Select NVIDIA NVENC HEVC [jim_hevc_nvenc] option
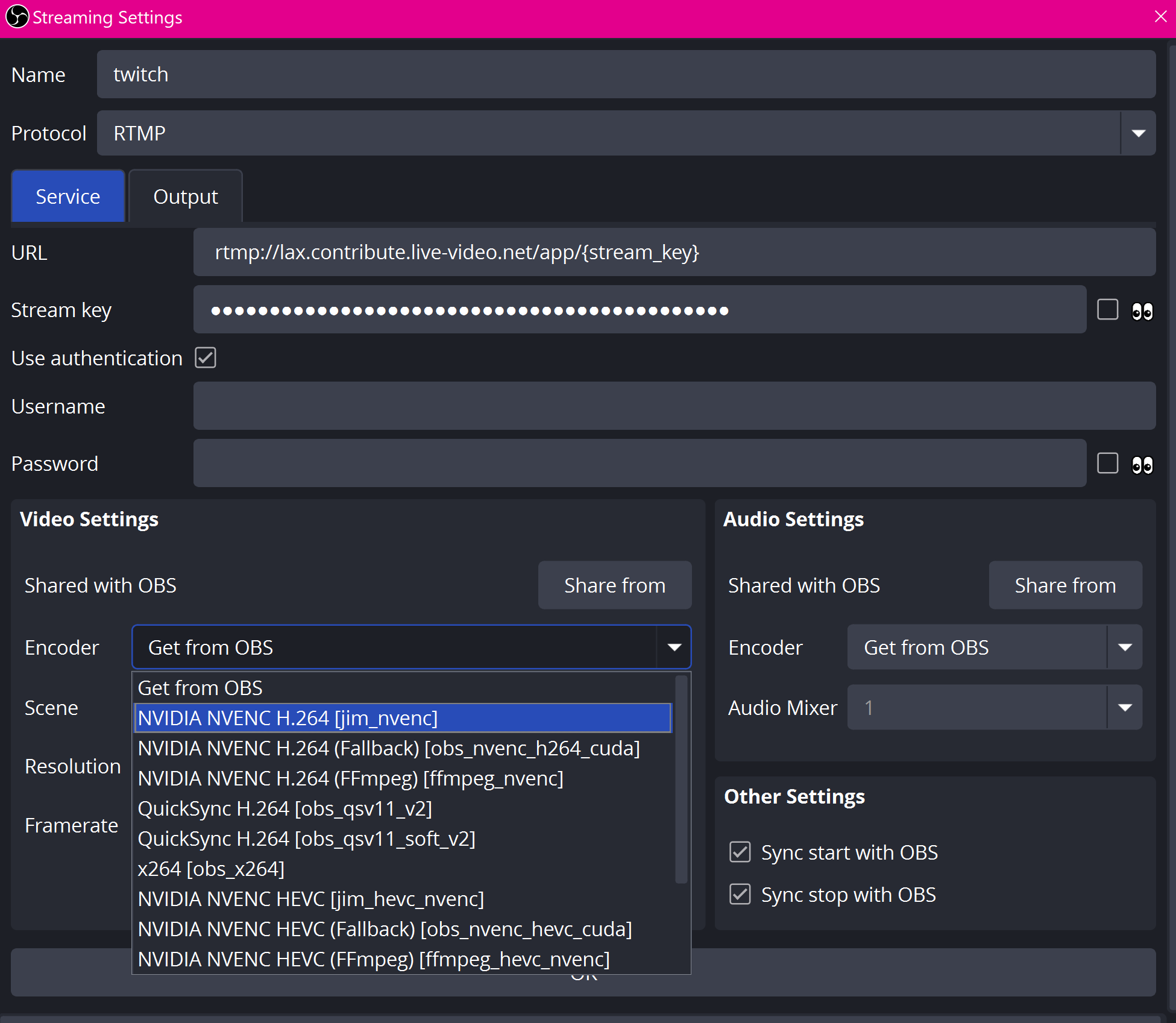1176x1023 pixels. tap(403, 899)
